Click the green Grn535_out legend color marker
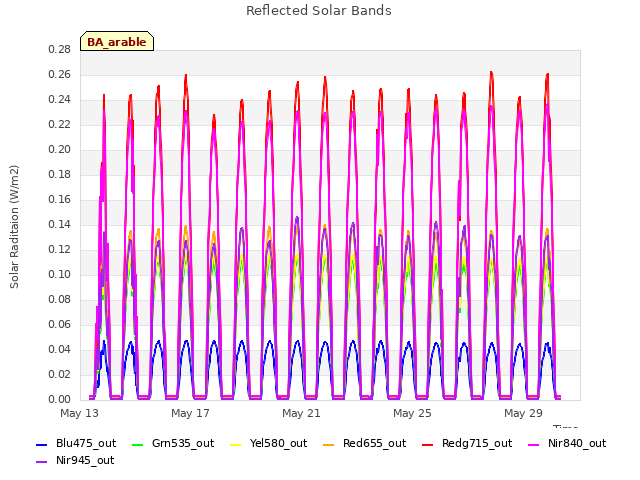 (138, 444)
